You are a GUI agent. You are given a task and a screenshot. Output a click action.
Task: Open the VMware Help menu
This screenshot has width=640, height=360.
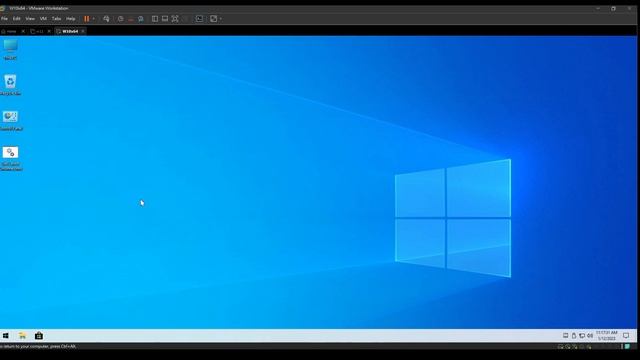[x=70, y=19]
